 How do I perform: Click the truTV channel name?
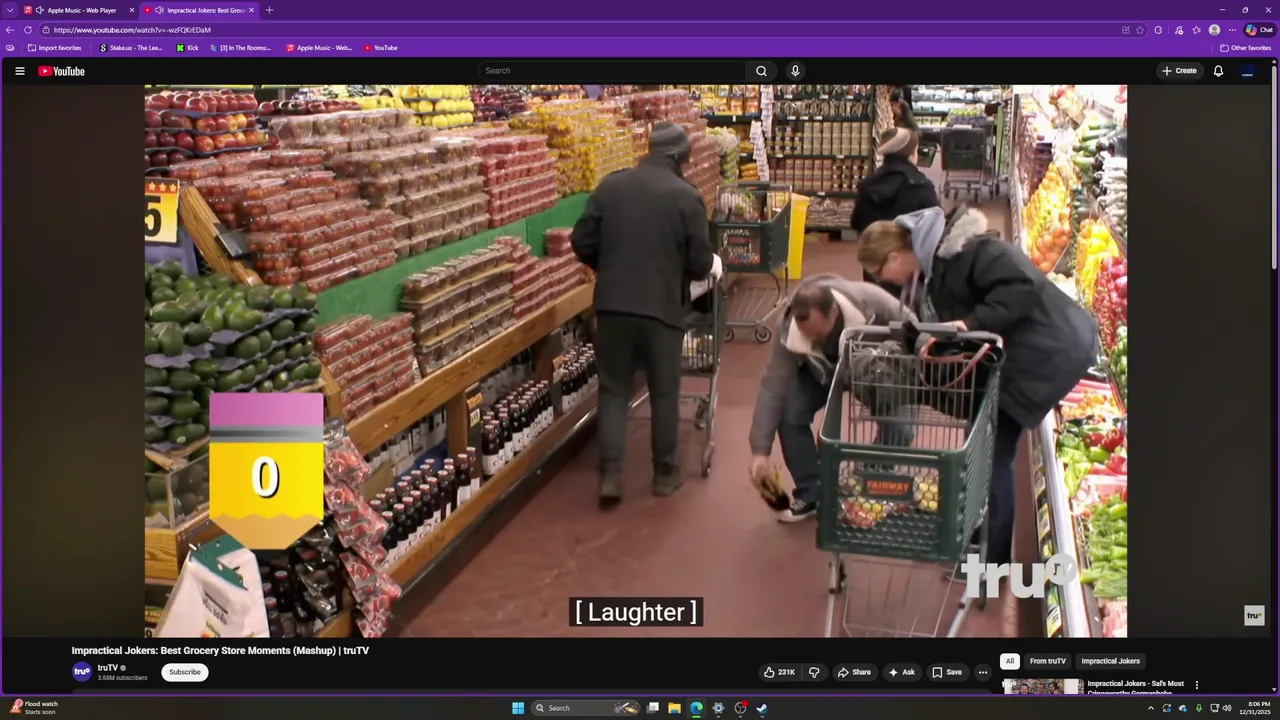(107, 668)
